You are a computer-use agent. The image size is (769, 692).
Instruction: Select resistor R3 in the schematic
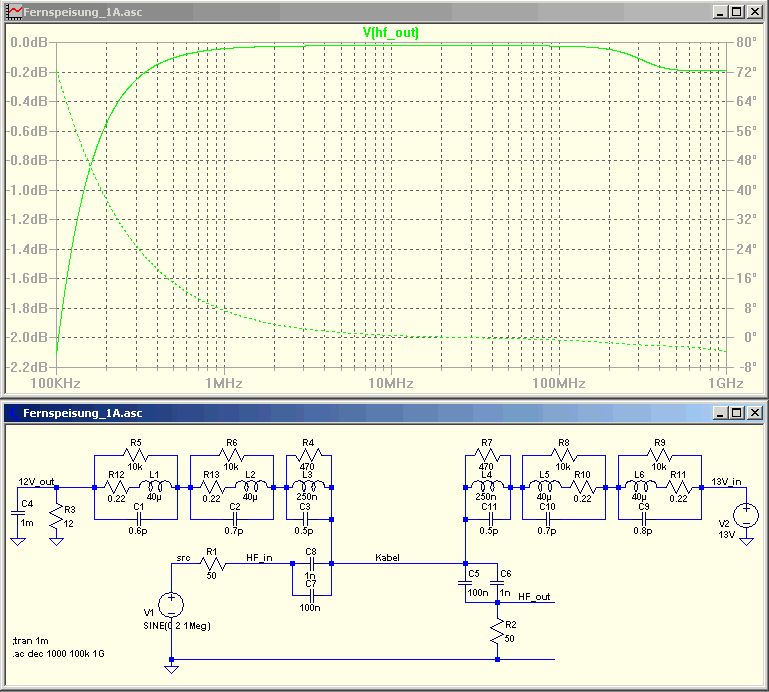click(x=56, y=517)
